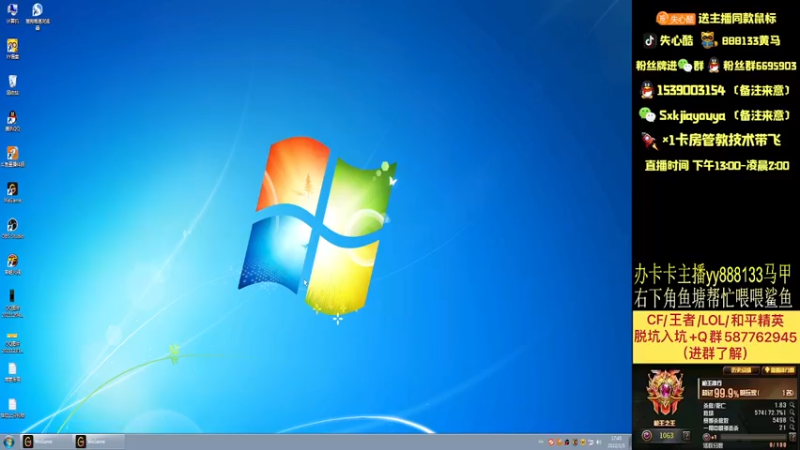Open the OBS Studio desktop shortcut

pyautogui.click(x=12, y=229)
